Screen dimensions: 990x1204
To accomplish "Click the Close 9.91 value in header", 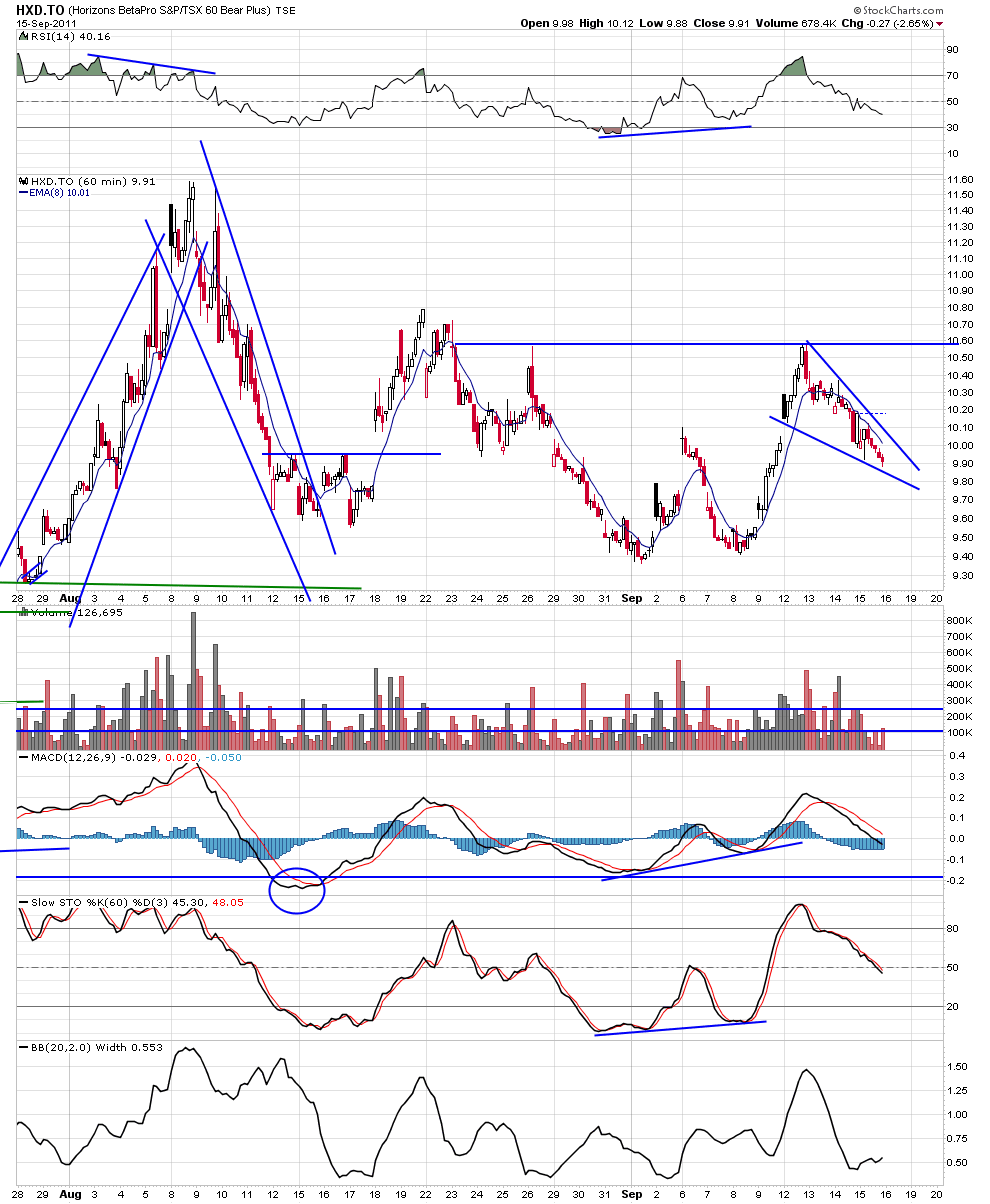I will tap(739, 23).
